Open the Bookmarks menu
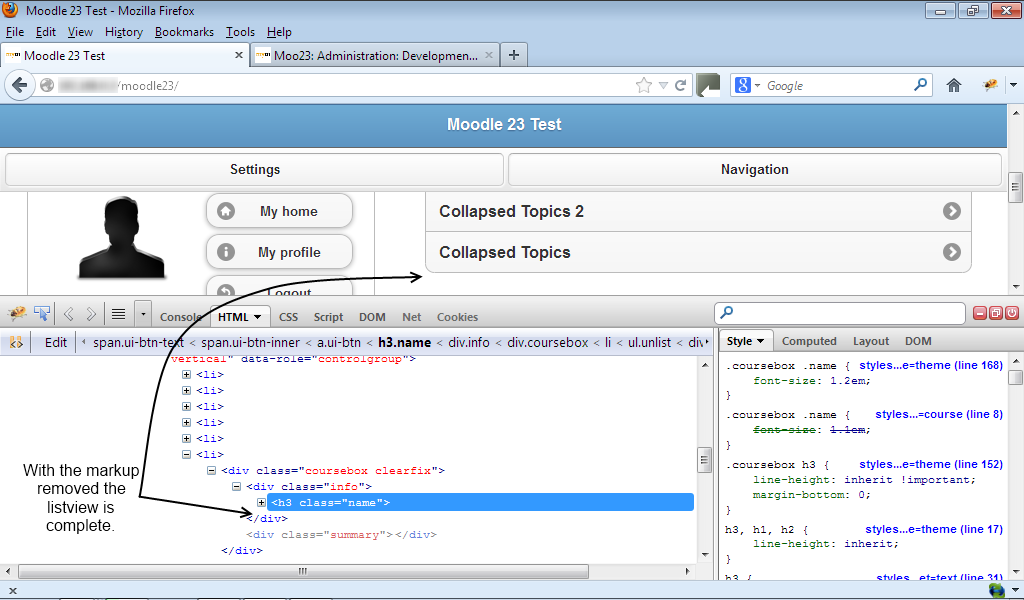 [184, 32]
